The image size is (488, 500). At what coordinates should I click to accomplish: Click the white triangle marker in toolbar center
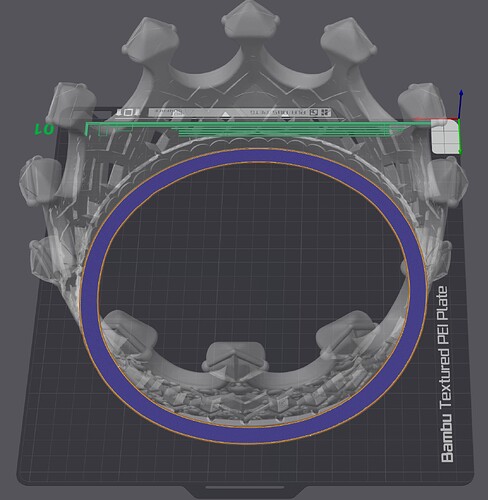click(226, 114)
